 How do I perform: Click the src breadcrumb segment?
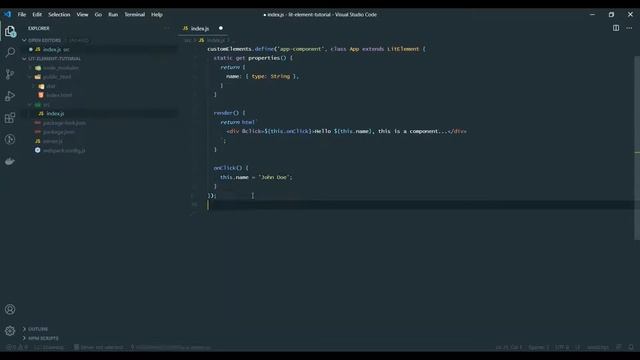click(187, 40)
